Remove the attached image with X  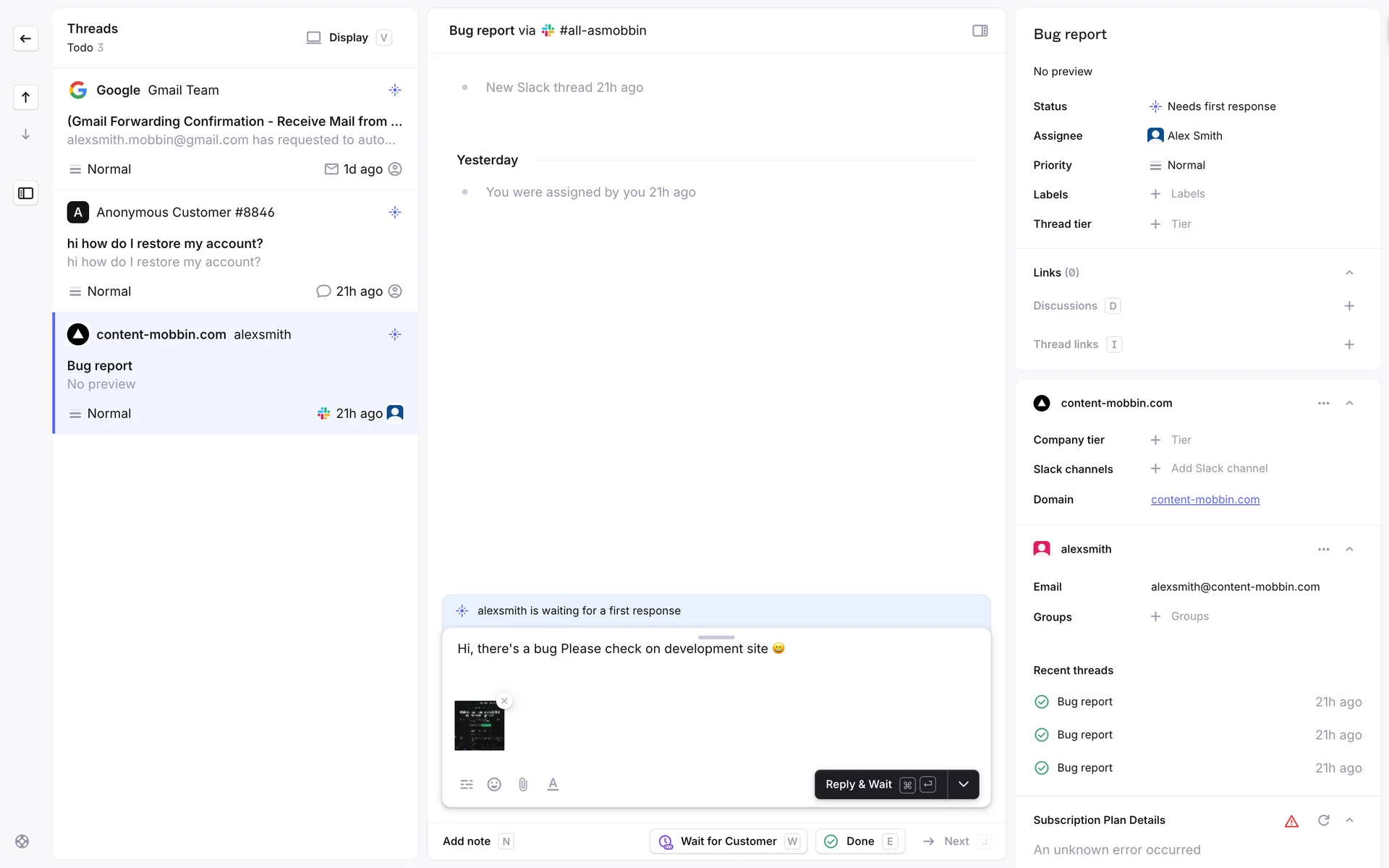tap(504, 701)
